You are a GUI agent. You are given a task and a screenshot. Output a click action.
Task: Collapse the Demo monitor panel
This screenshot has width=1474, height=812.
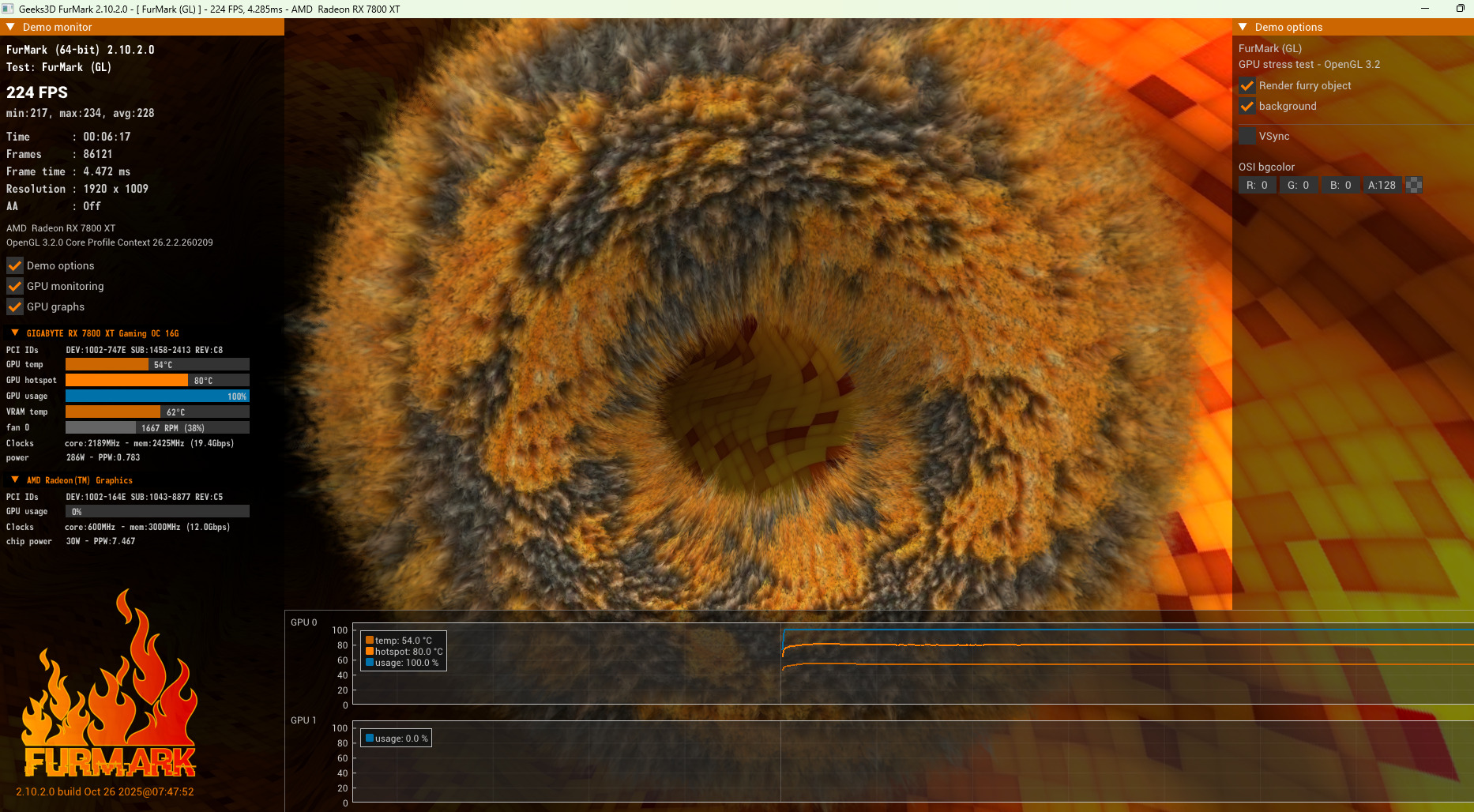(10, 27)
